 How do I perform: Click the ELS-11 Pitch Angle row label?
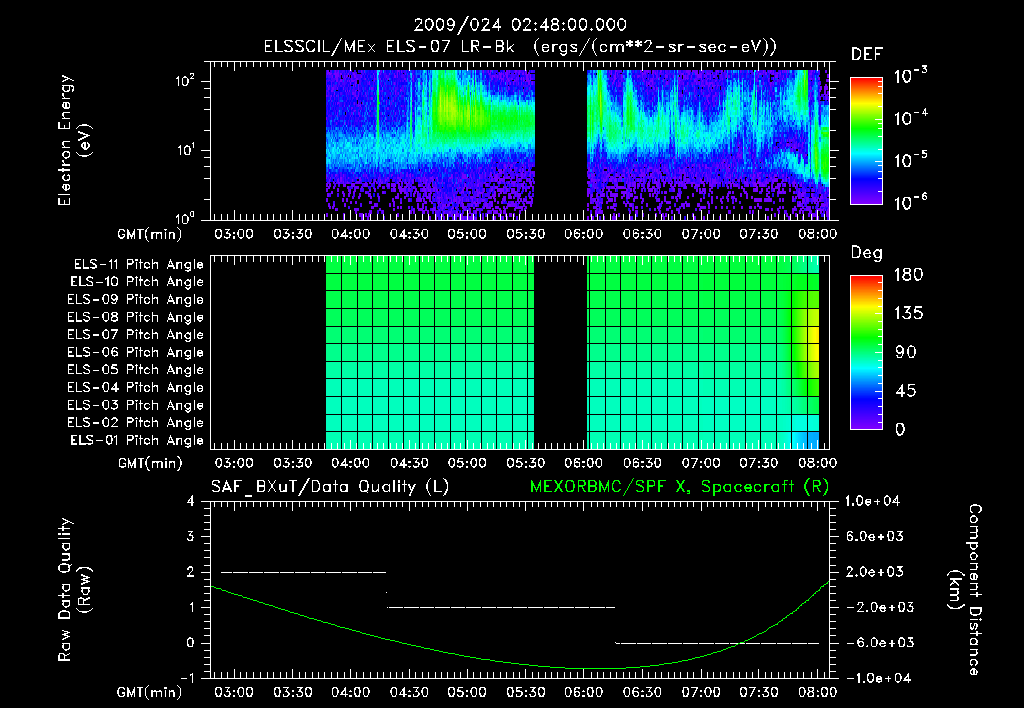tap(138, 265)
